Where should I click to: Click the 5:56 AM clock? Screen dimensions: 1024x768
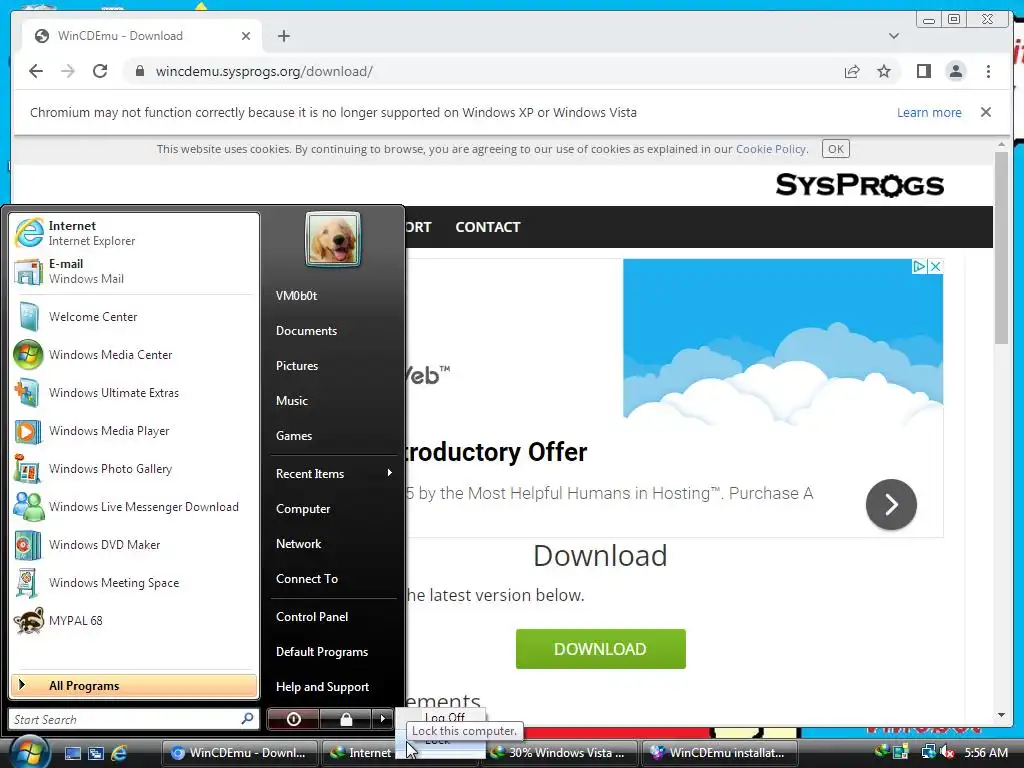(x=986, y=753)
